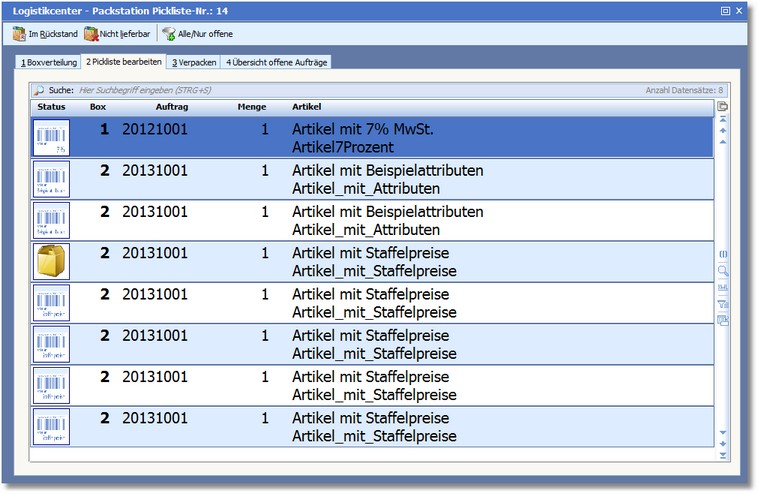Jump to last record with bottom arrow
This screenshot has height=494, width=758.
[x=723, y=454]
